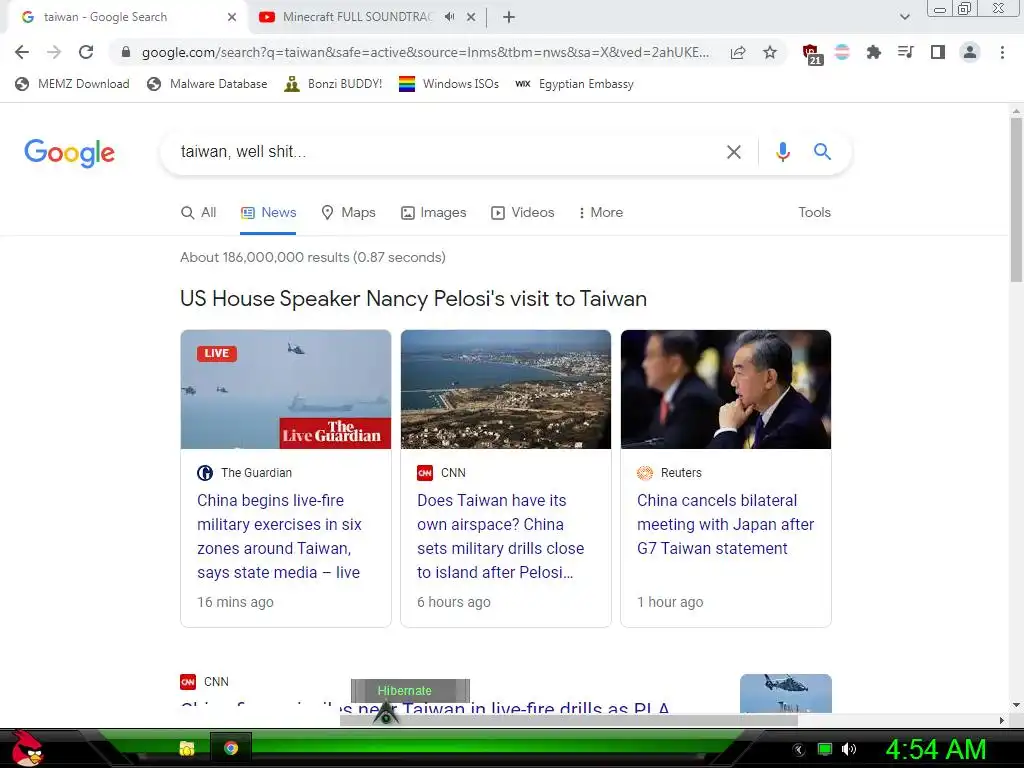Open the Chrome profile avatar
1024x768 pixels.
point(970,52)
